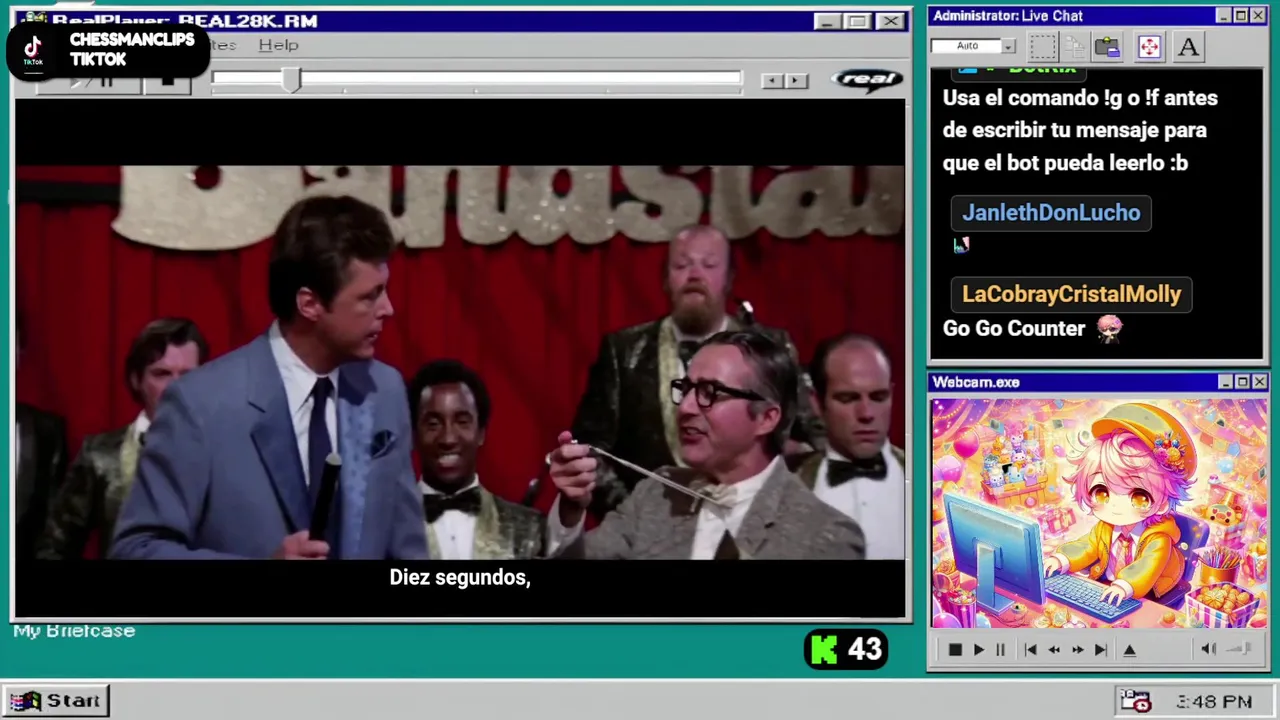The height and width of the screenshot is (720, 1280).
Task: Click the eject icon in Webcam.exe
Action: click(x=1130, y=650)
